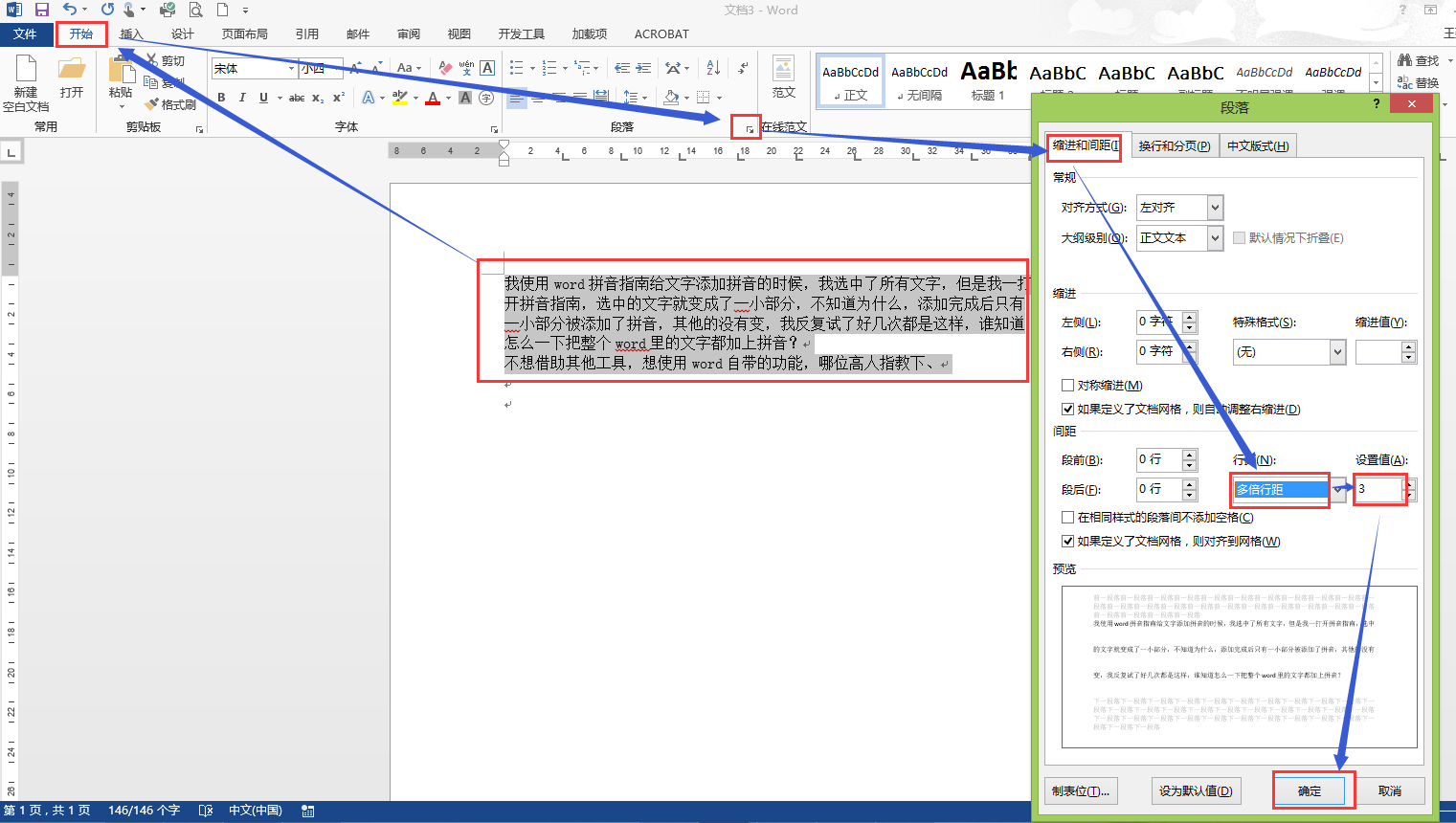The height and width of the screenshot is (823, 1456).
Task: Apply paragraph shading with paint bucket
Action: 671,98
